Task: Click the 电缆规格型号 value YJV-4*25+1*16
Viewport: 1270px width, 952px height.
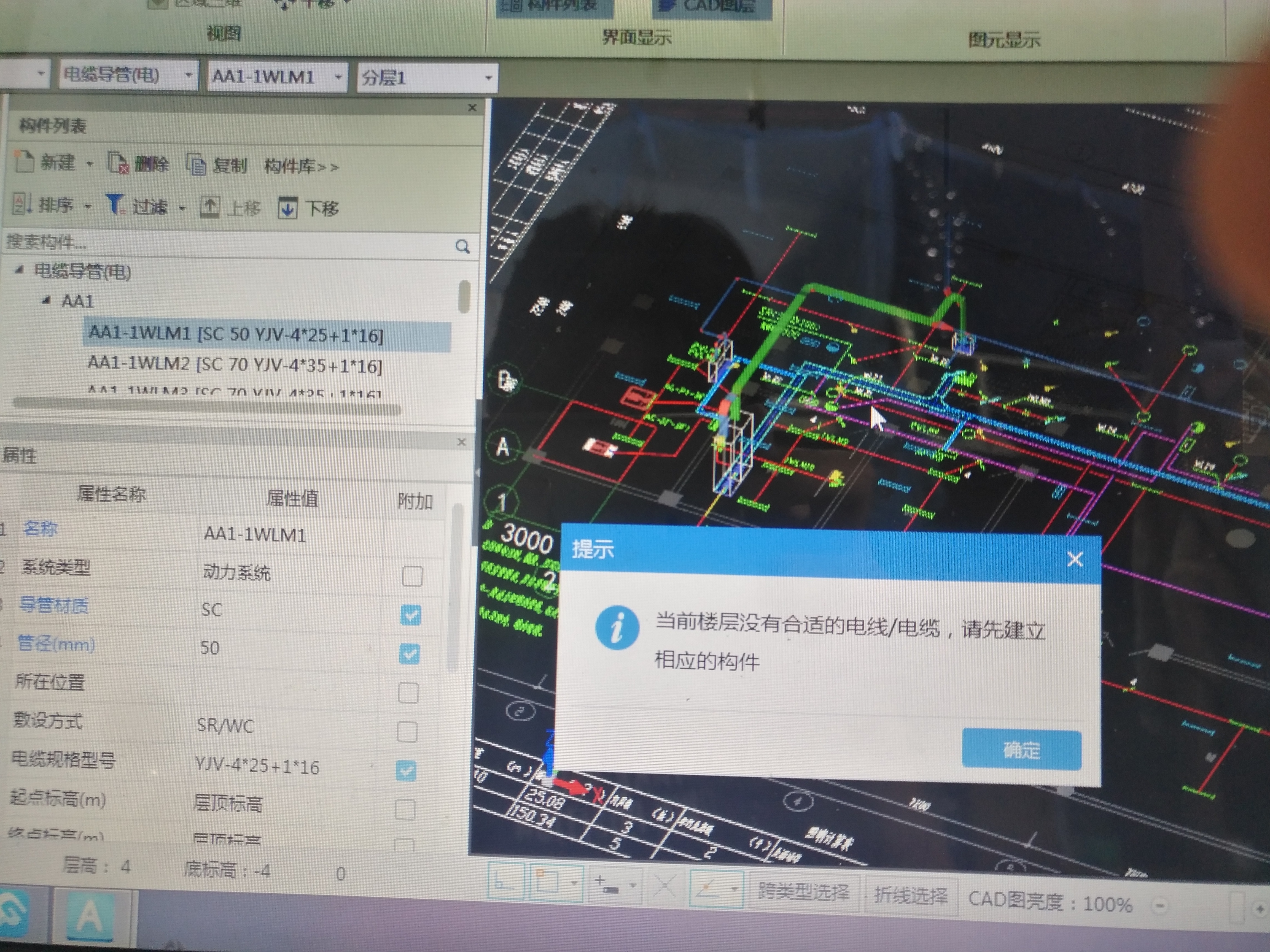Action: (x=257, y=767)
